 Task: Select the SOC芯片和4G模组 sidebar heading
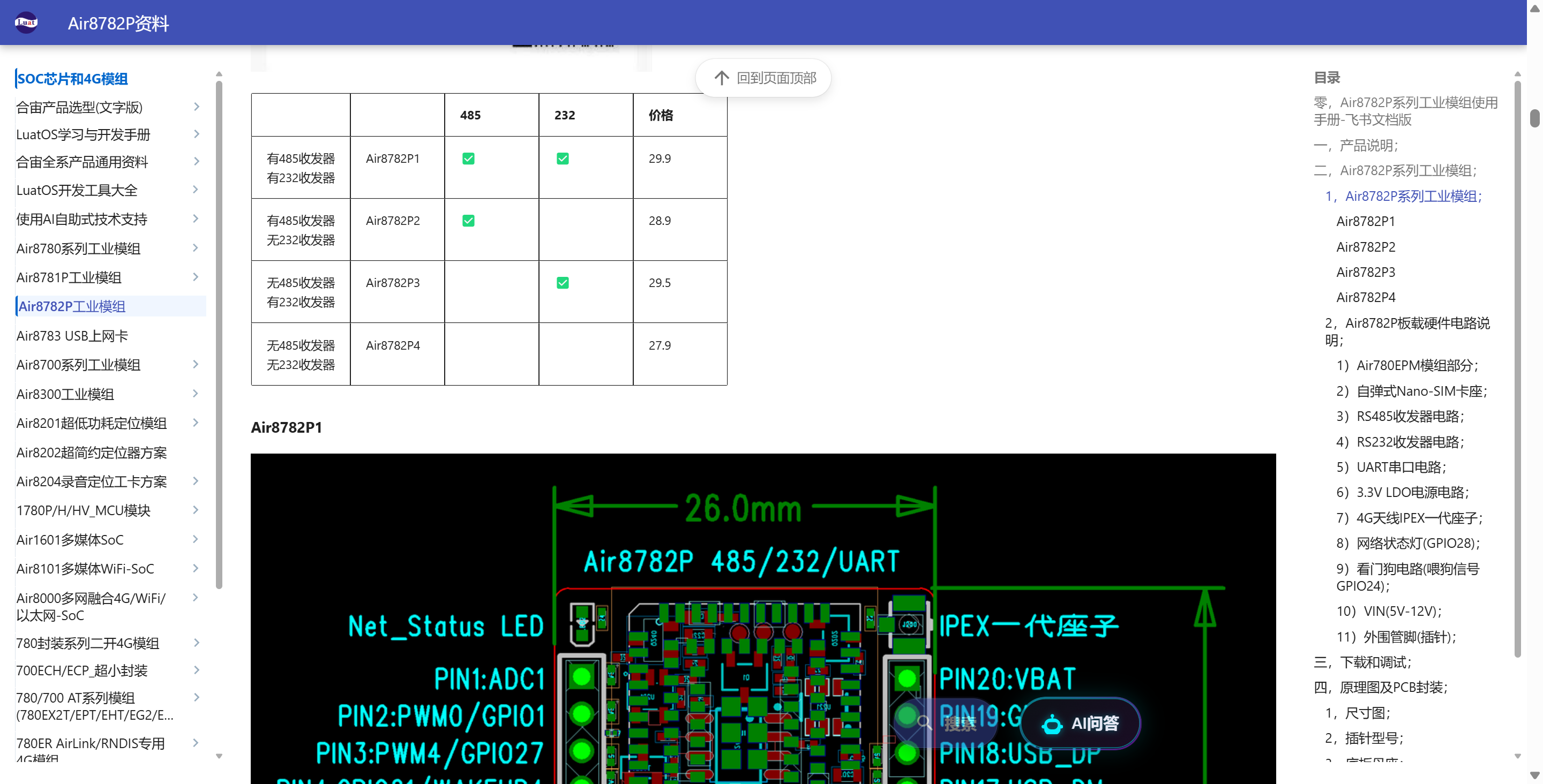(x=72, y=79)
